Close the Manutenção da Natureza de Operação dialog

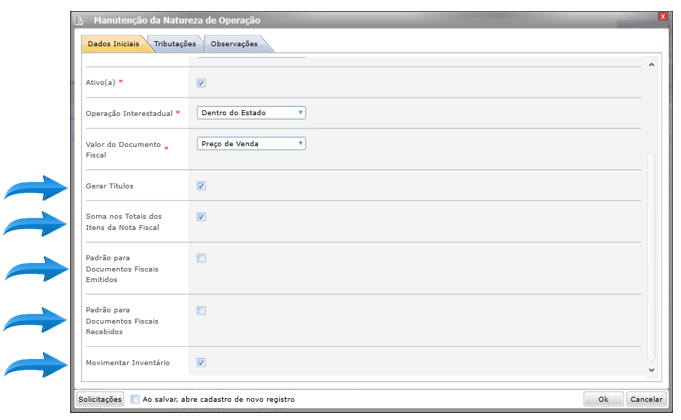point(662,17)
